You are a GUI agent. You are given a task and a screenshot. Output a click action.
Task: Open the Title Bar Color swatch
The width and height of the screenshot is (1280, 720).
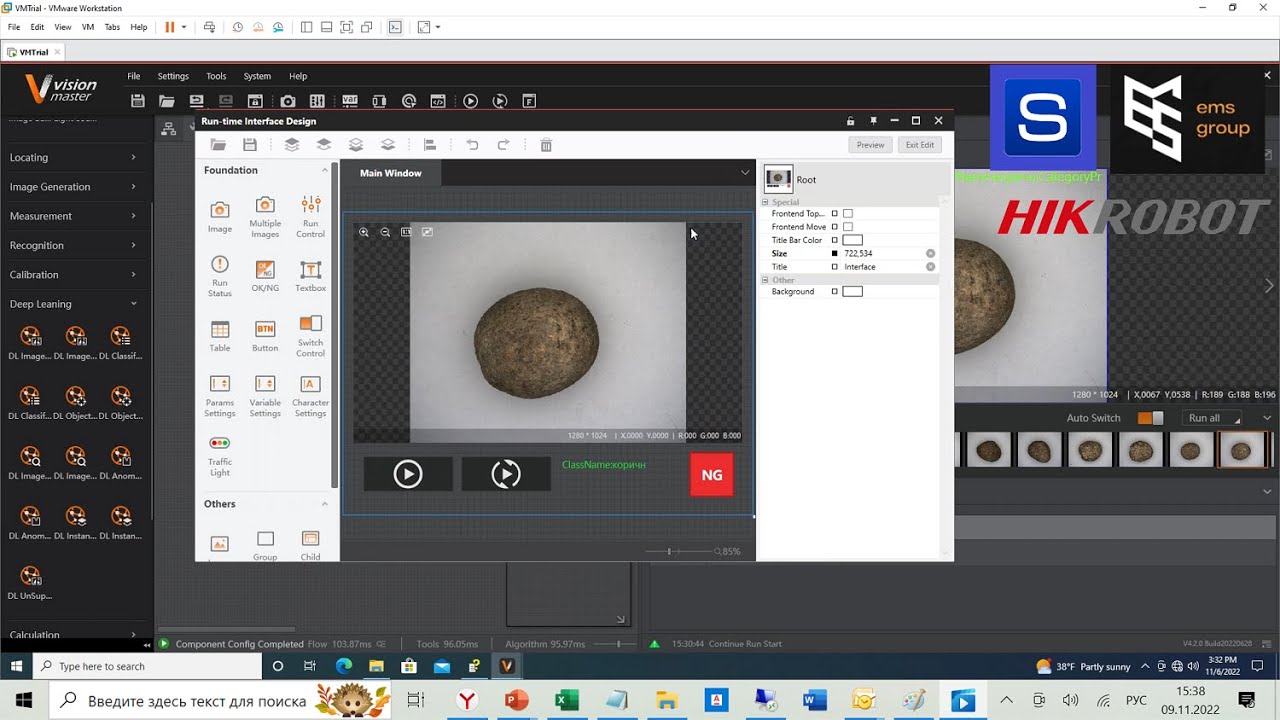tap(852, 240)
